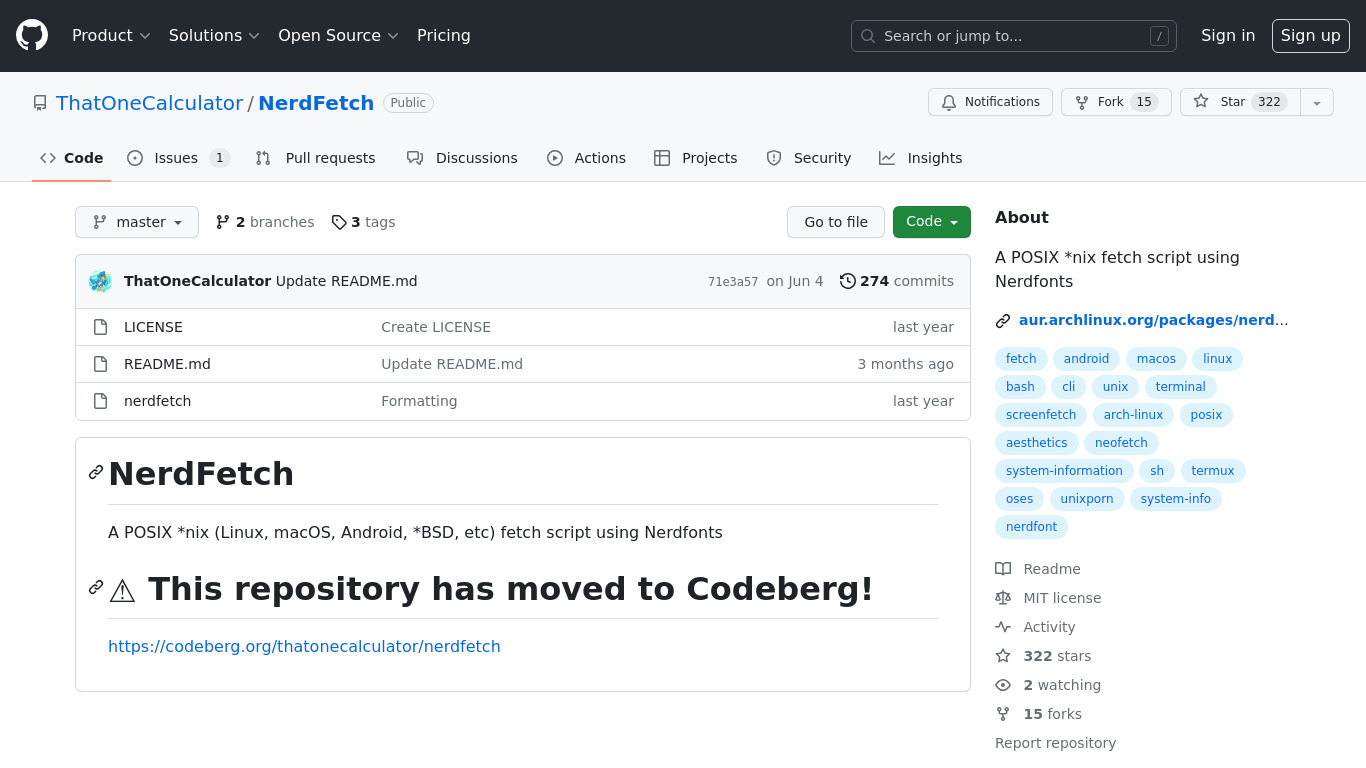
Task: Expand the Product menu
Action: click(111, 35)
